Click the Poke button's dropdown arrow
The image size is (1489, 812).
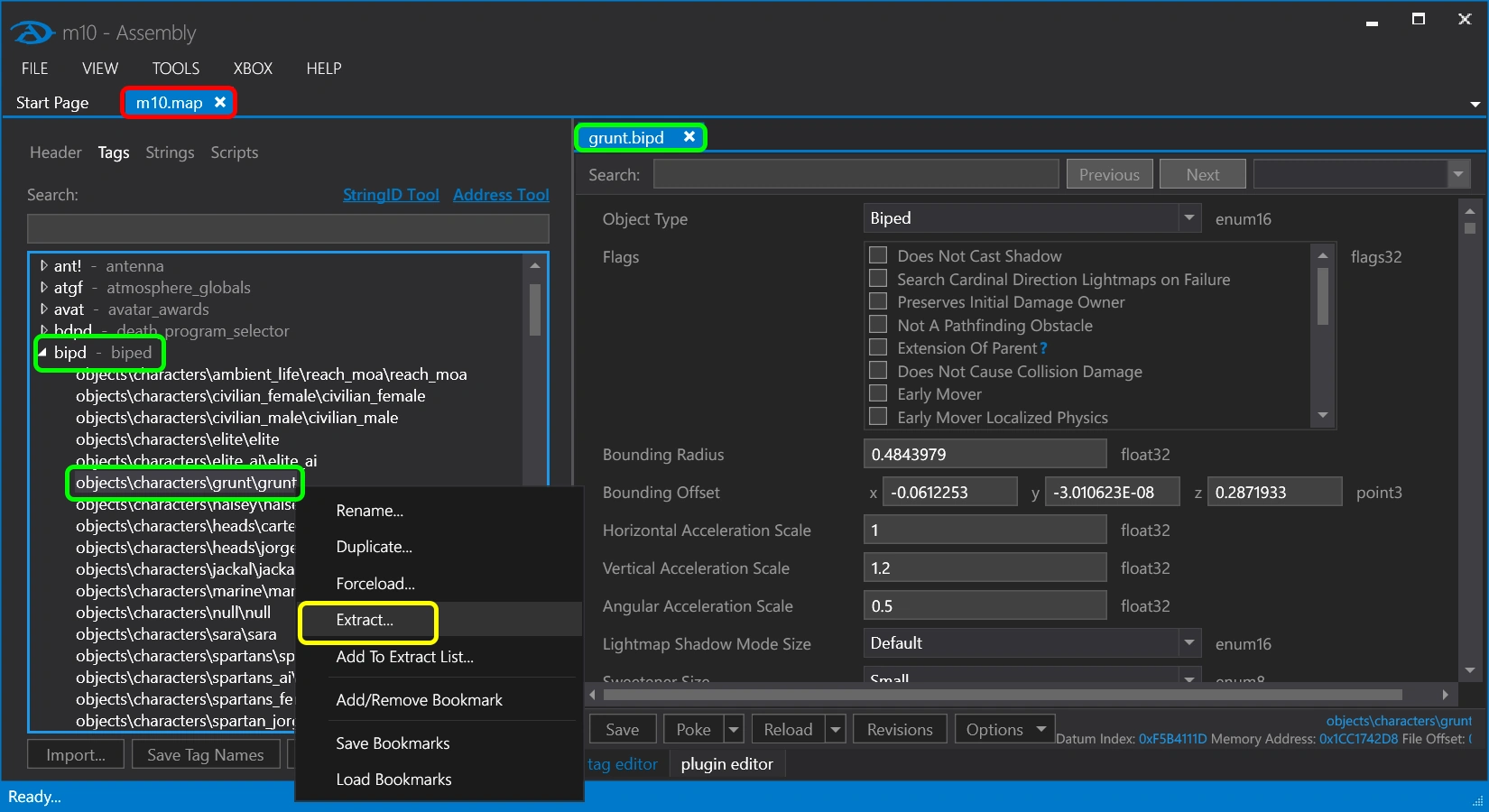[x=734, y=729]
